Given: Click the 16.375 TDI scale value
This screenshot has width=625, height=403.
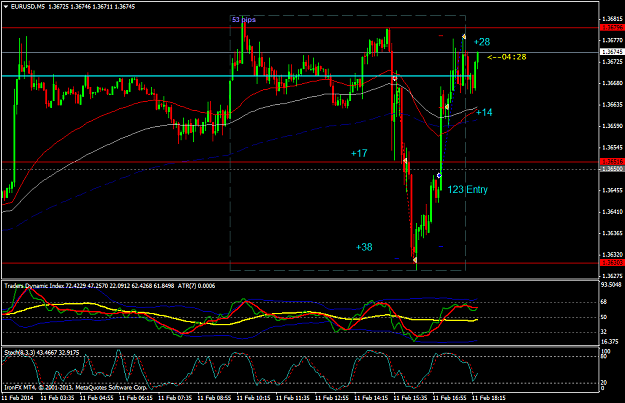Looking at the screenshot, I should point(609,342).
